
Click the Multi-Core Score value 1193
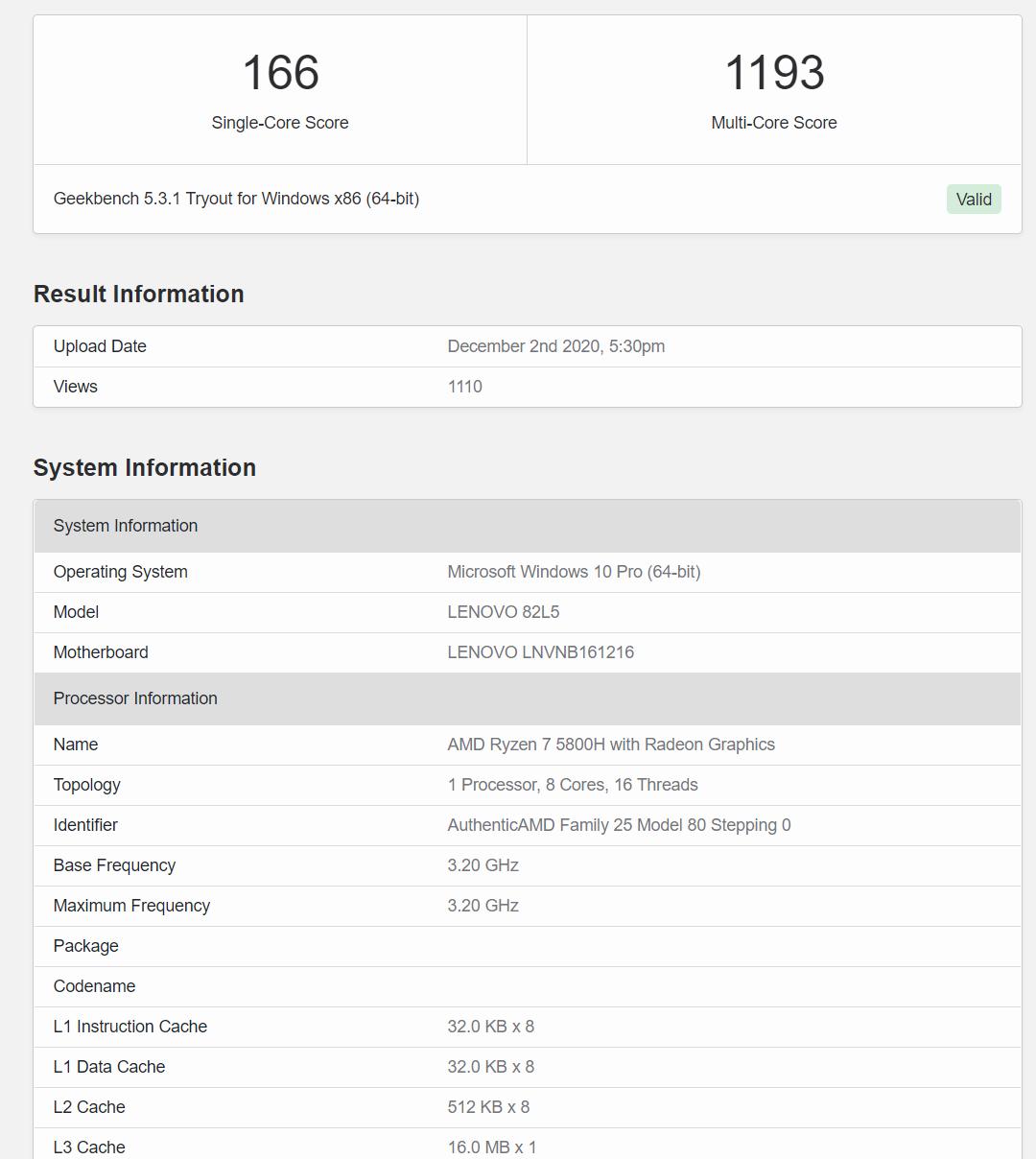[x=773, y=72]
